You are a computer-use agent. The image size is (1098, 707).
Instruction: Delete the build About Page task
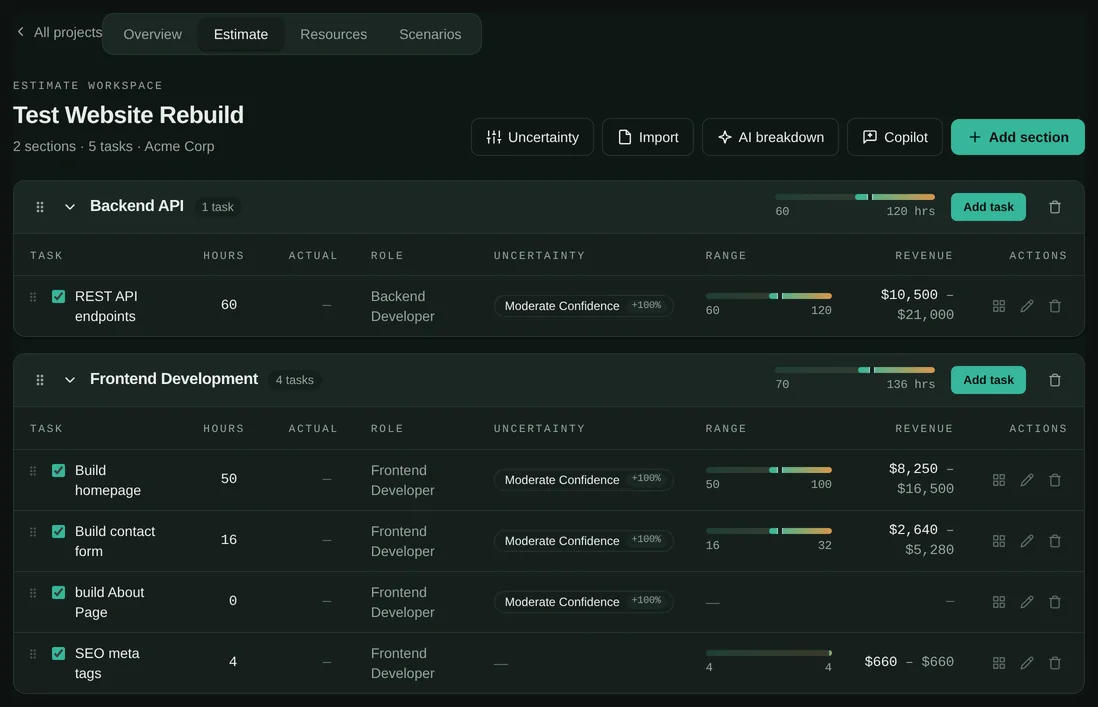coord(1055,602)
